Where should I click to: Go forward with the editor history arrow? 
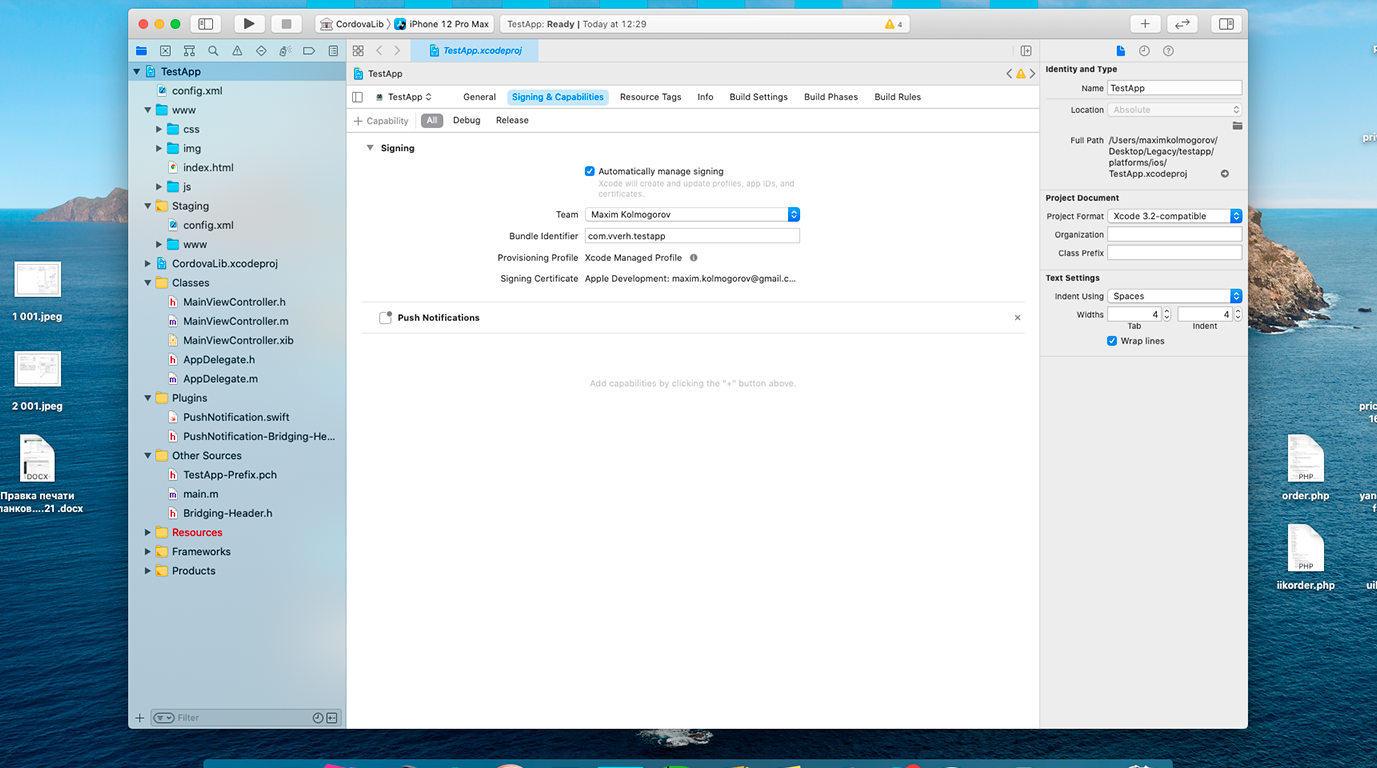click(397, 51)
